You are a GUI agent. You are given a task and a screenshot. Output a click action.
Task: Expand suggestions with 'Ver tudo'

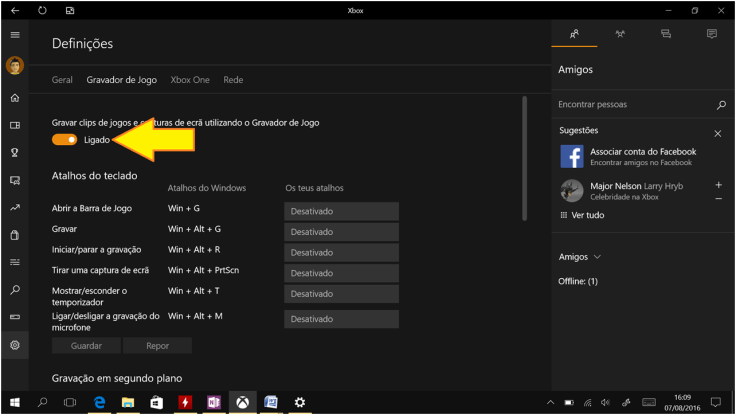[x=587, y=215]
